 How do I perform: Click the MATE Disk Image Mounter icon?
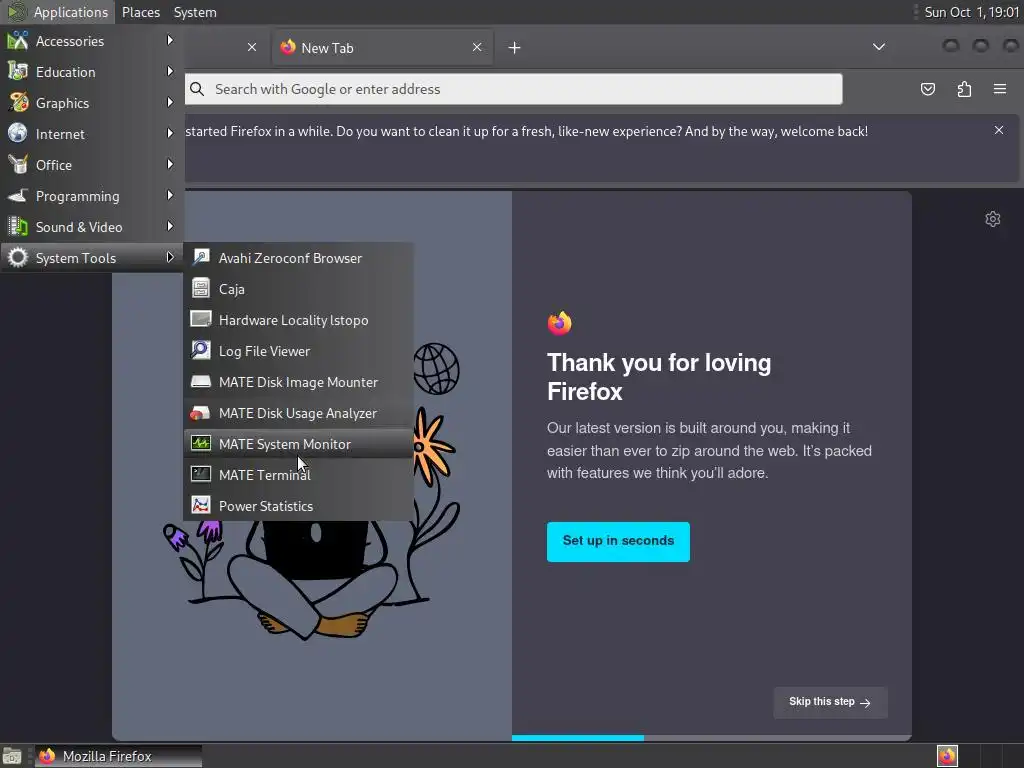pos(200,381)
